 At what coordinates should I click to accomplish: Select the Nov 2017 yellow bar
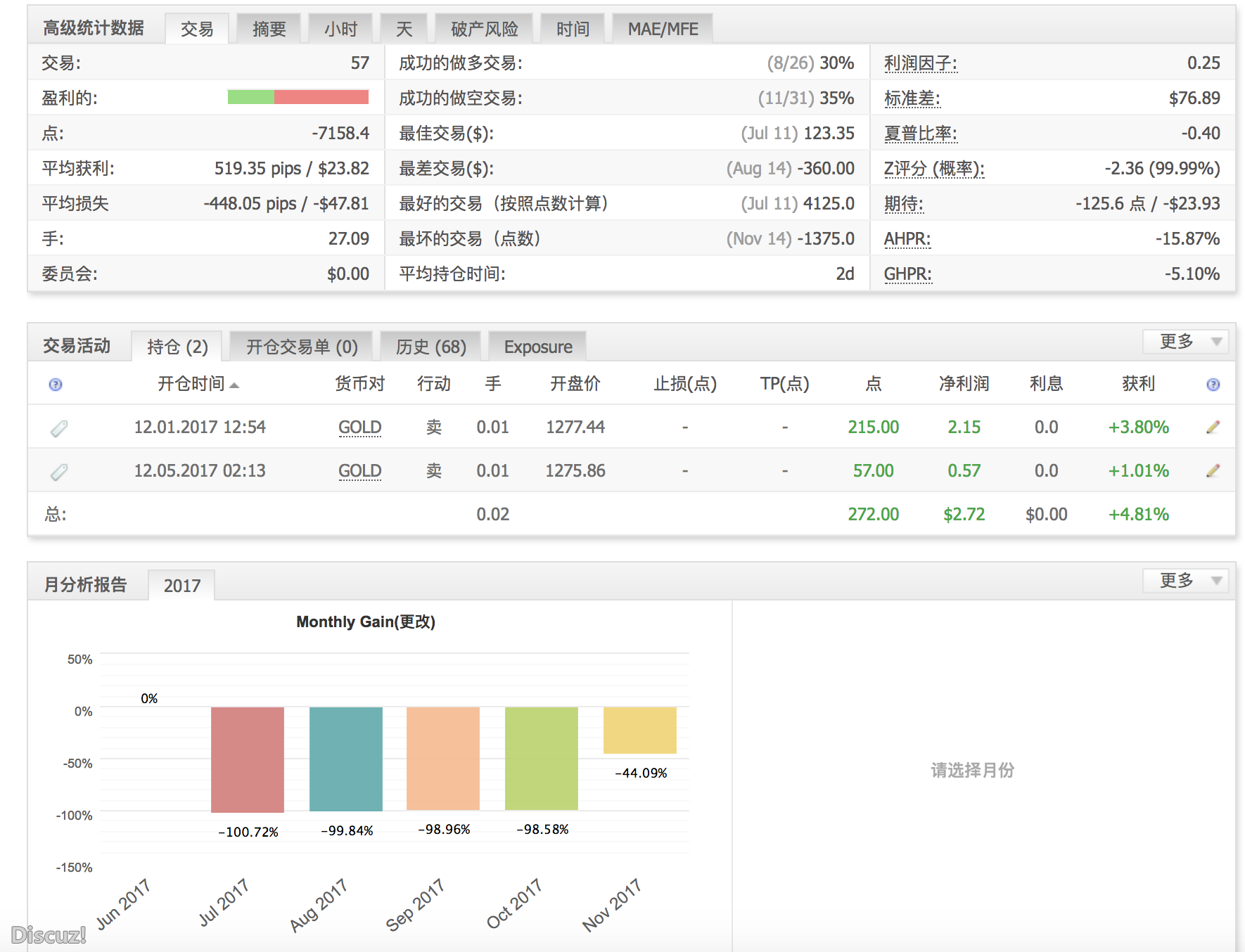pyautogui.click(x=640, y=731)
